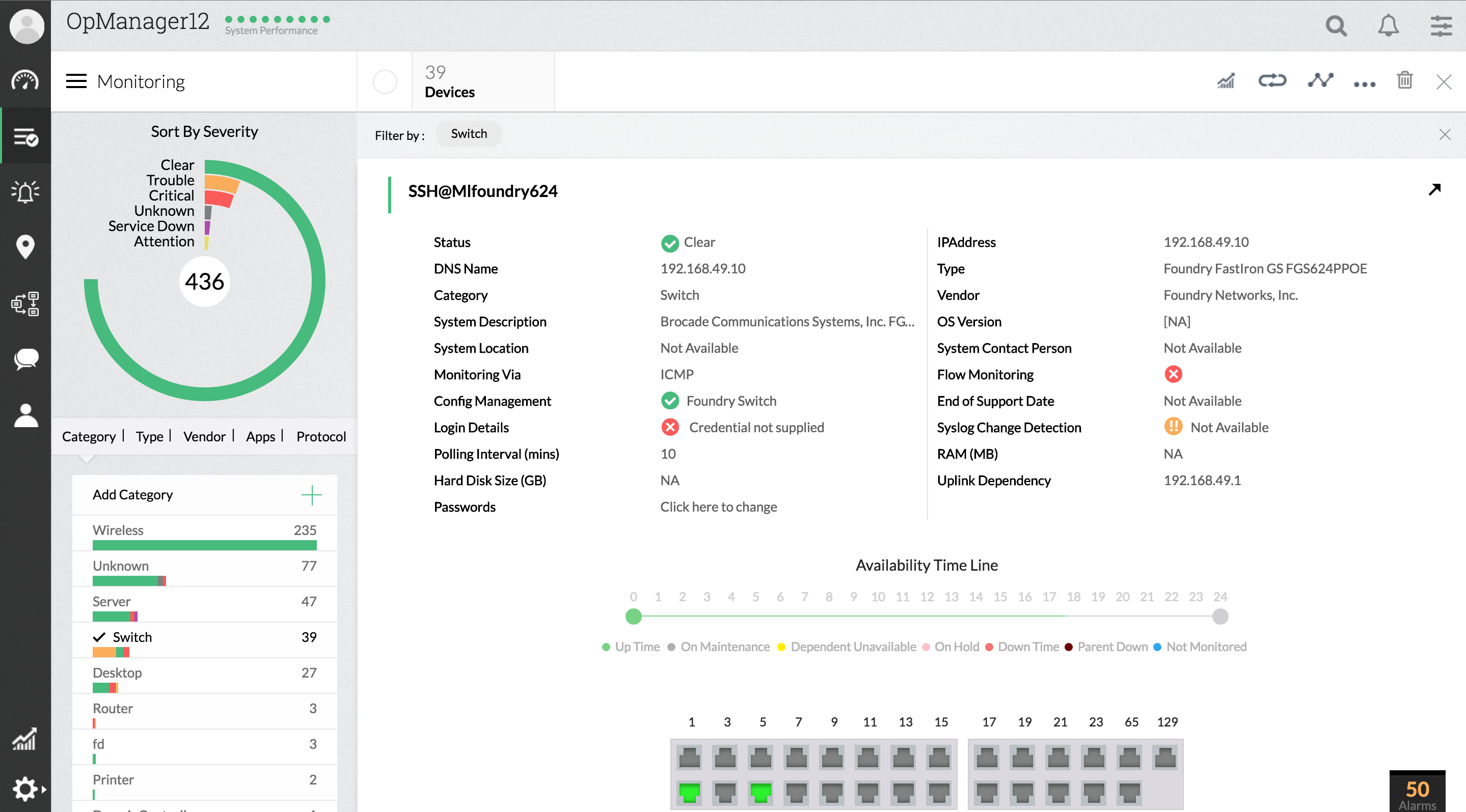Switch to the Vendor tab
Image resolution: width=1466 pixels, height=812 pixels.
click(204, 437)
